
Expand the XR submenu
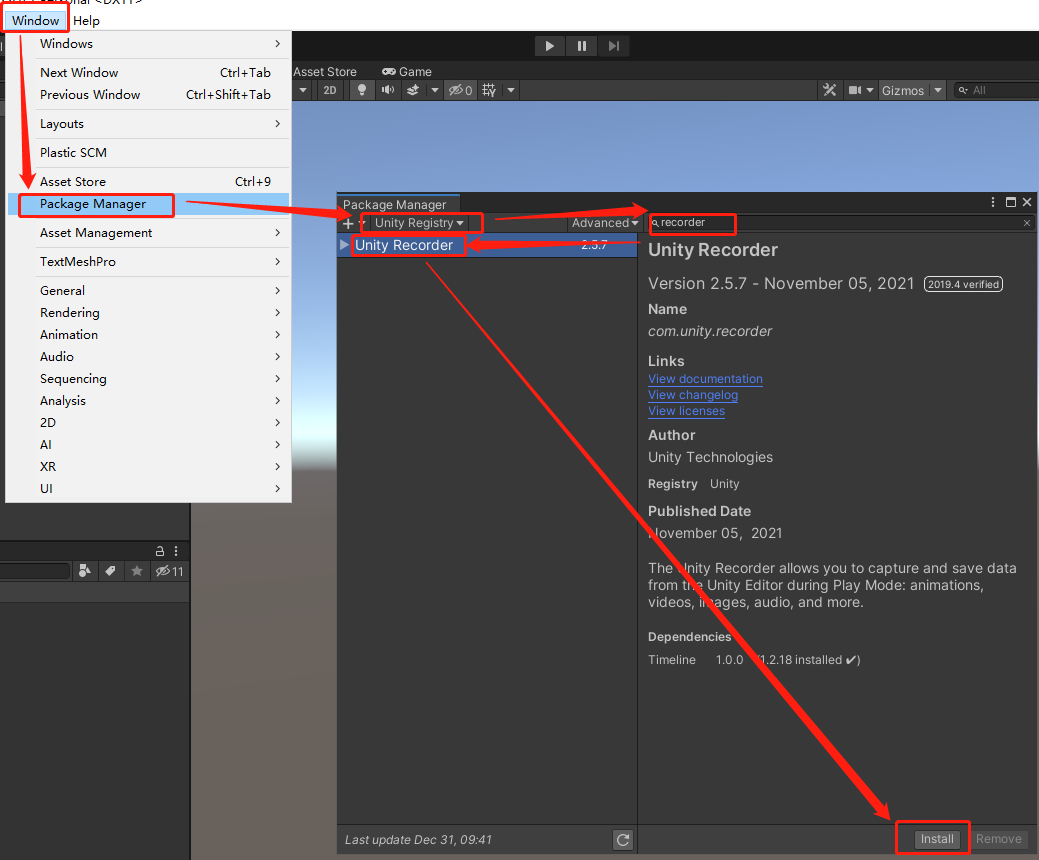[148, 466]
